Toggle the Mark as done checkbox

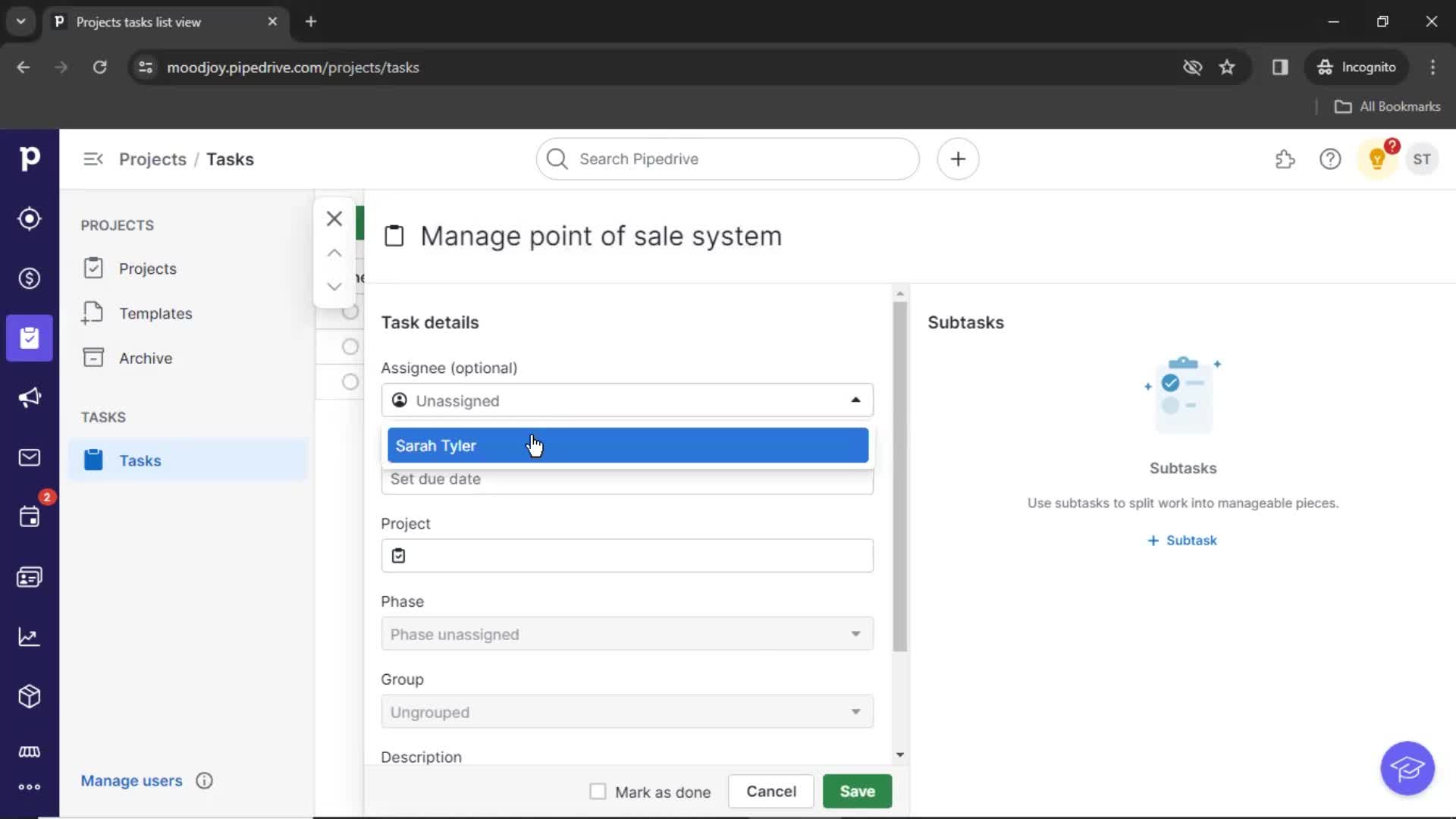[597, 791]
